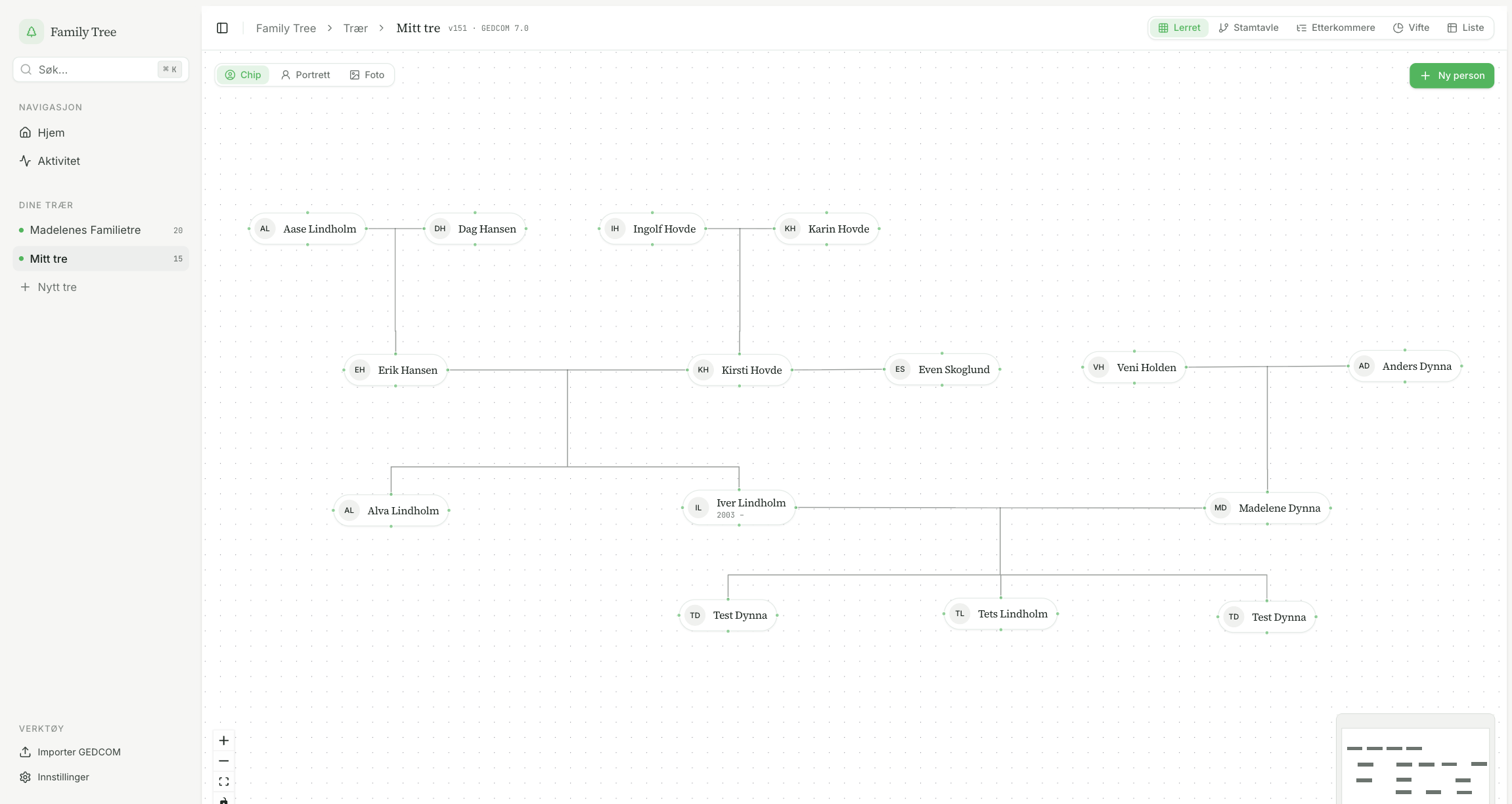Select Madelenes Familietre in the sidebar
The width and height of the screenshot is (1512, 804).
pyautogui.click(x=85, y=230)
